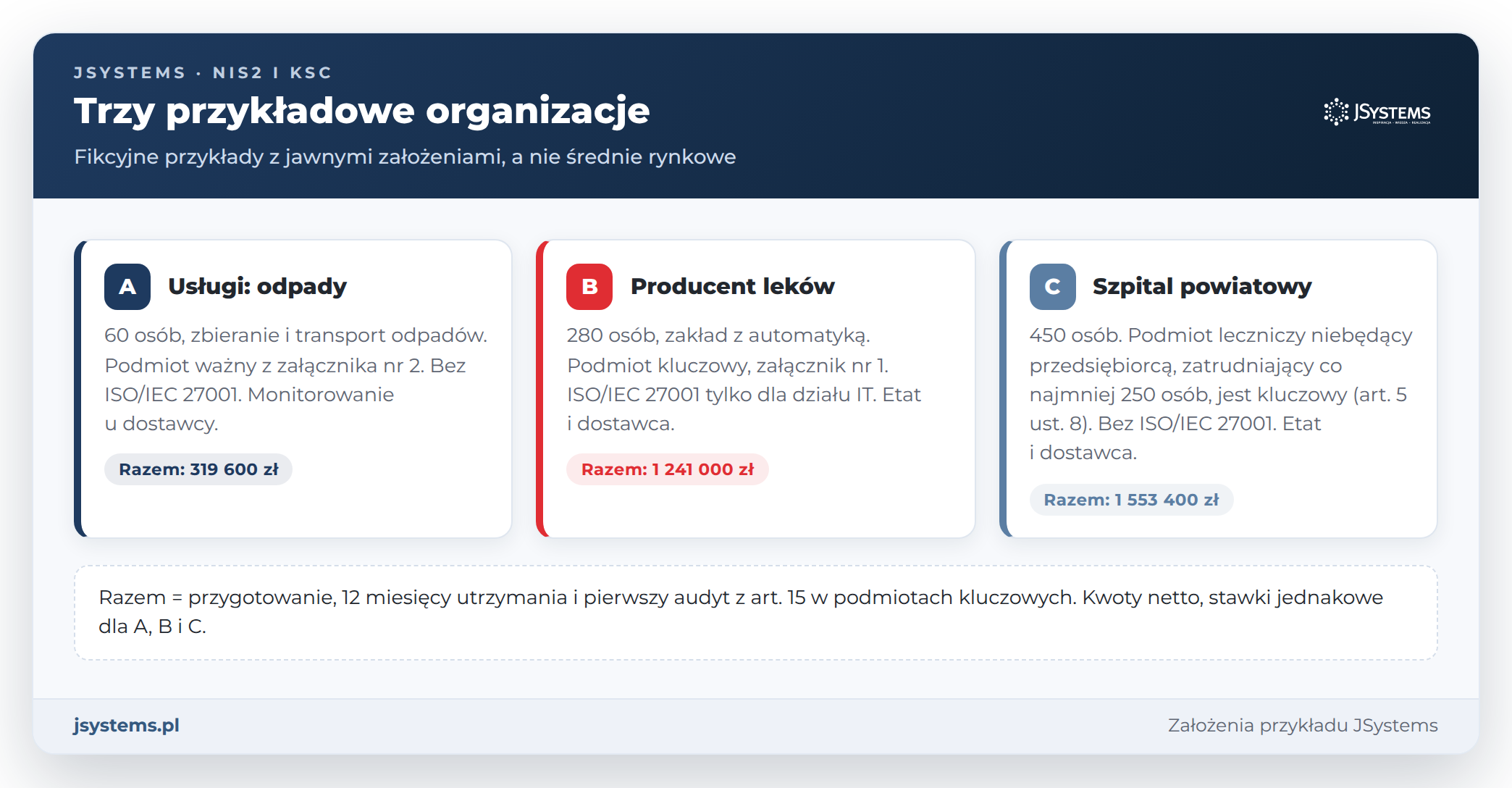
Task: Click the description starting '60 osób, zbieranie'
Action: [296, 379]
